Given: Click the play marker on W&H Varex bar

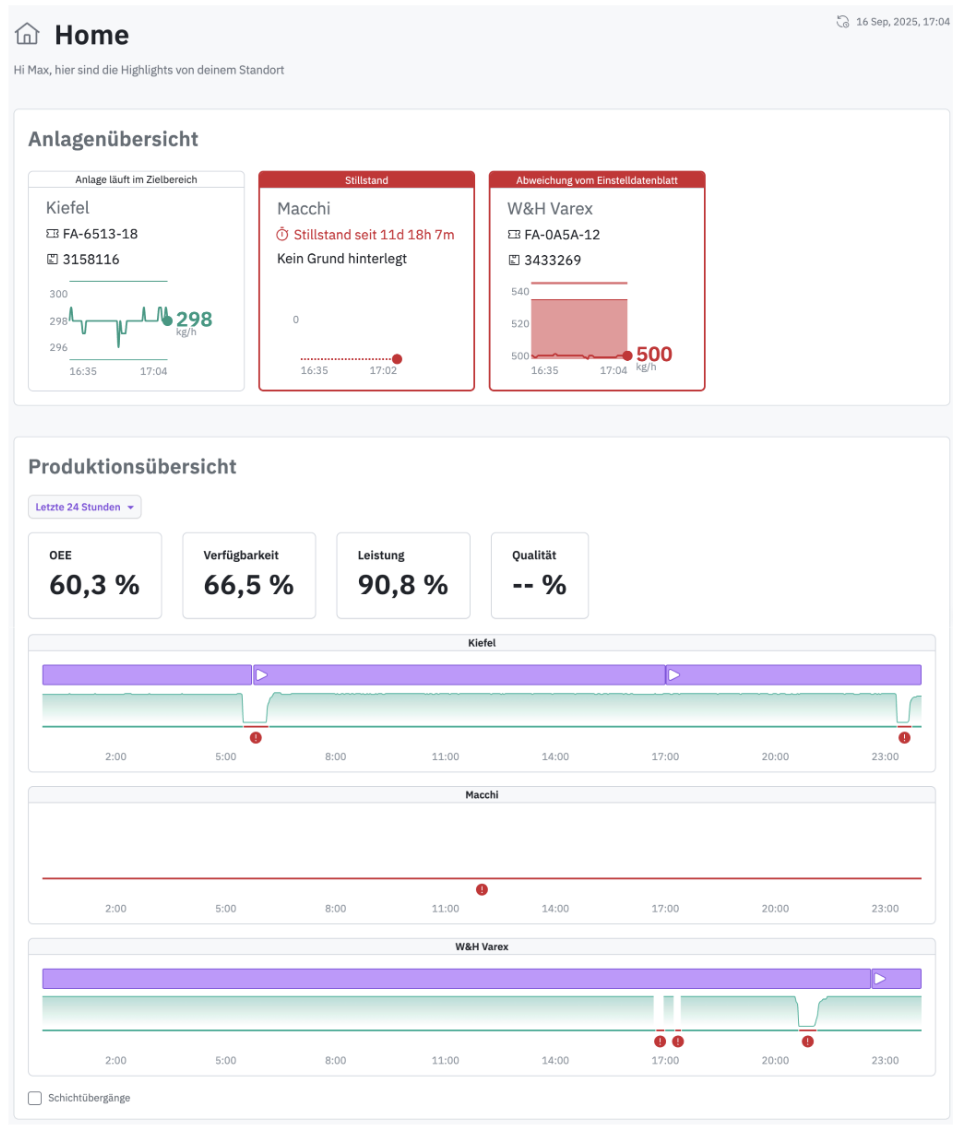Looking at the screenshot, I should click(x=880, y=979).
